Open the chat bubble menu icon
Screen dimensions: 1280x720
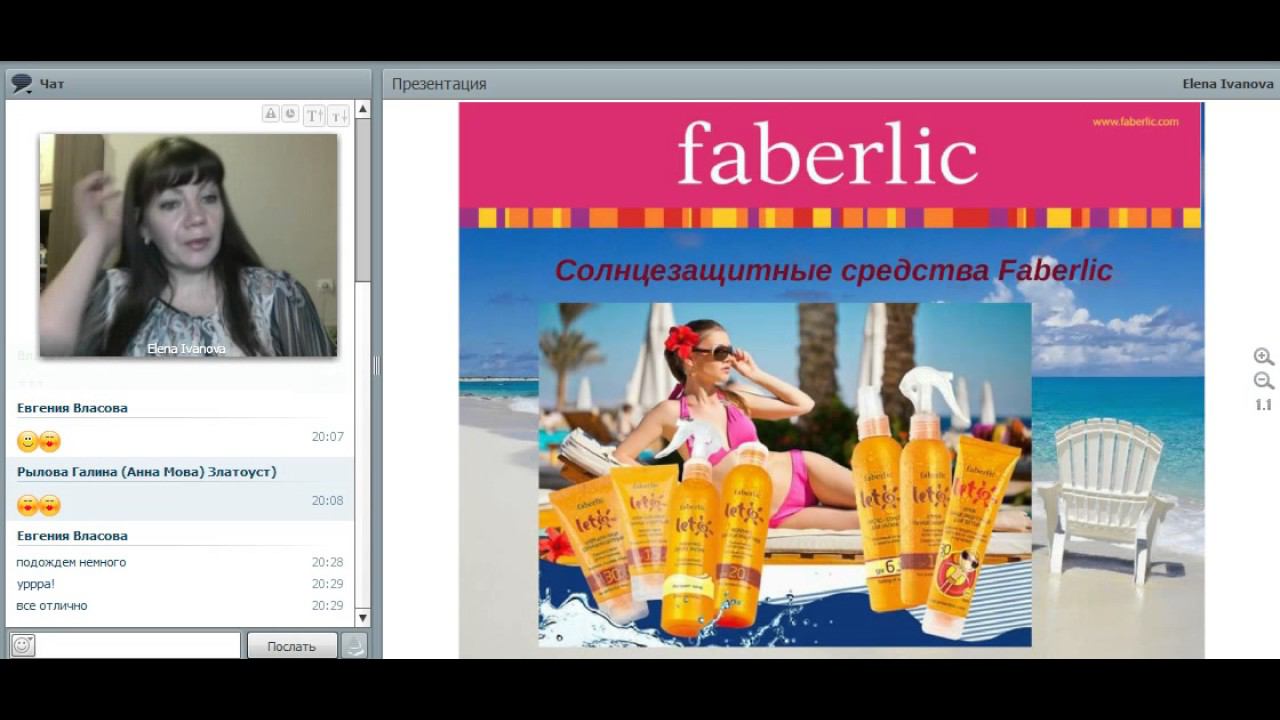21,84
